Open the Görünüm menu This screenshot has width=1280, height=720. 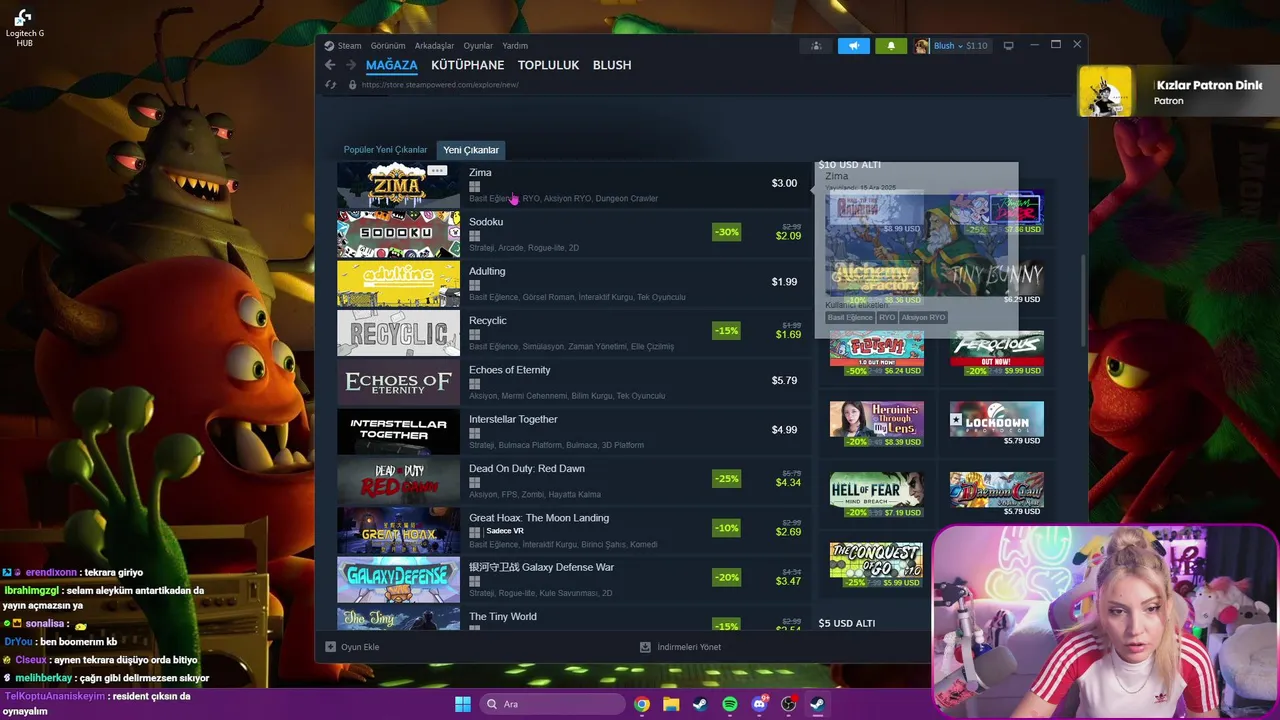click(388, 46)
